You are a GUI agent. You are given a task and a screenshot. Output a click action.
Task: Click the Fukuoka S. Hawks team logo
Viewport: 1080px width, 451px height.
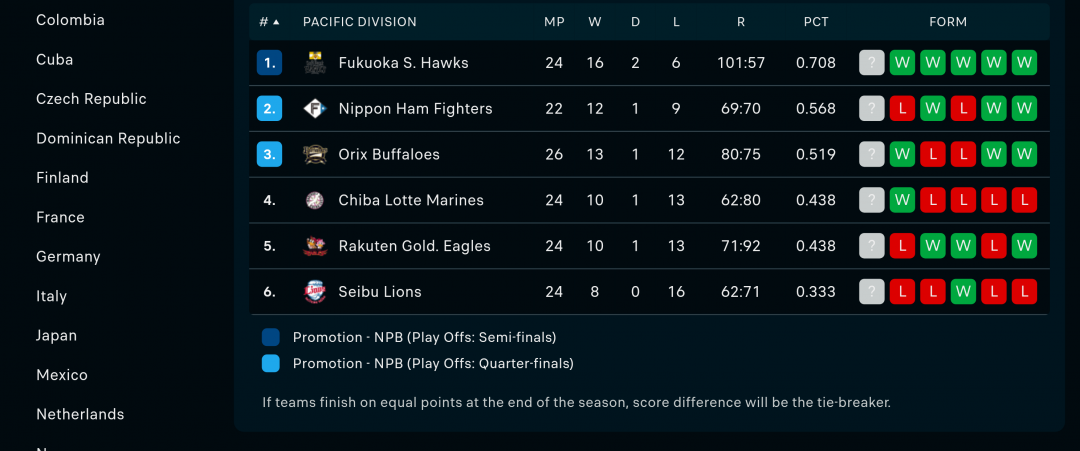tap(315, 63)
